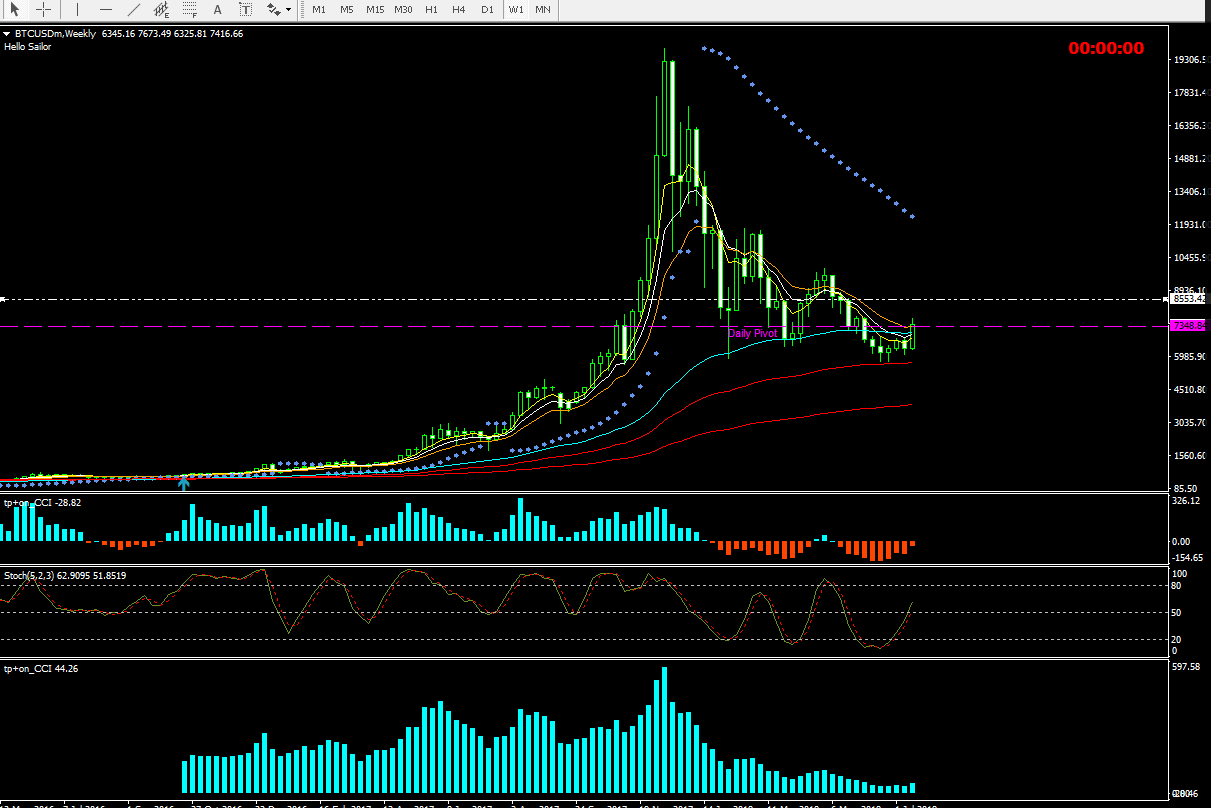Viewport: 1211px width, 808px height.
Task: Click the tp+on_CCI -28.82 label
Action: click(43, 502)
